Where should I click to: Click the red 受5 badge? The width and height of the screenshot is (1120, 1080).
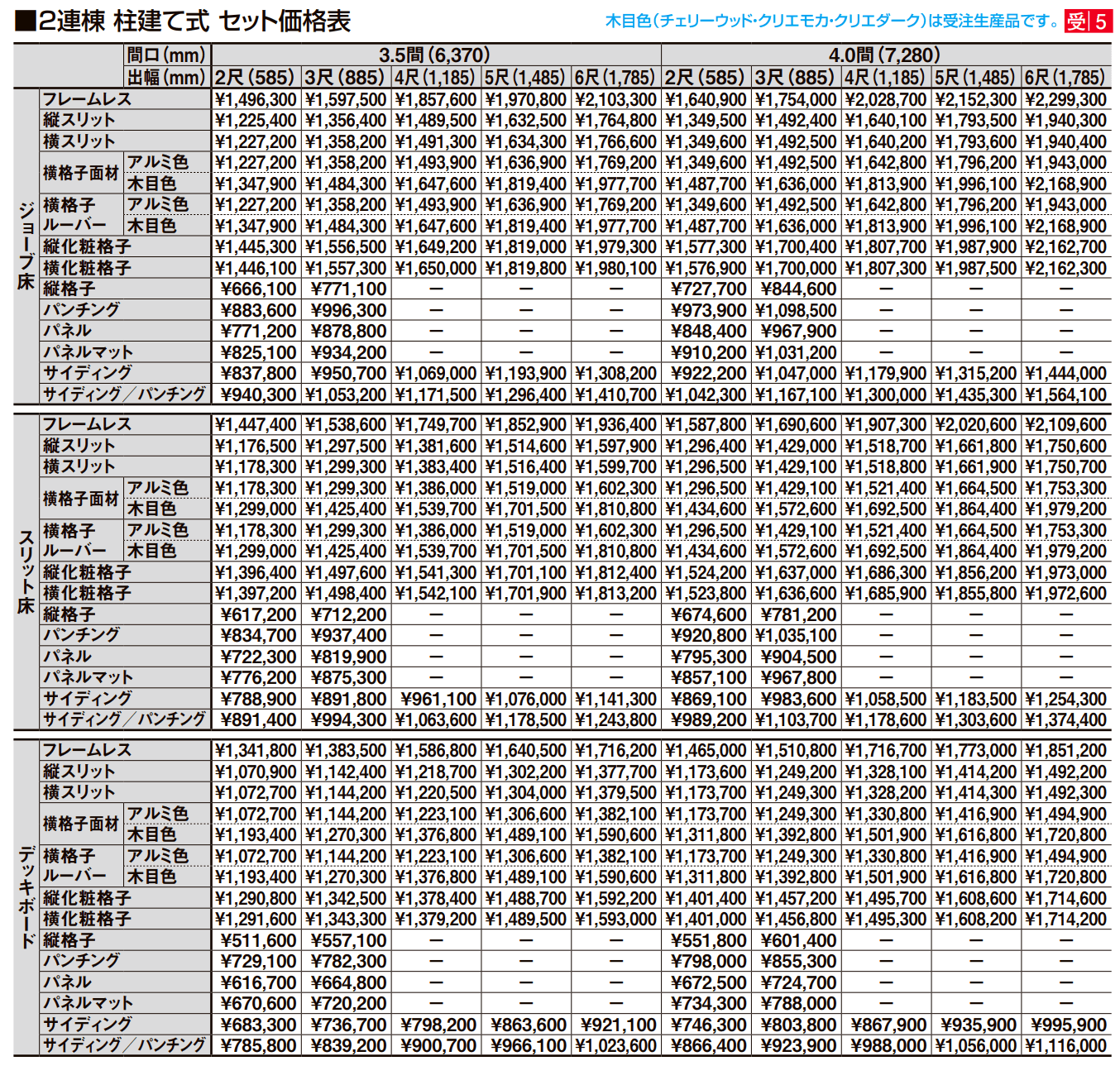(x=1088, y=21)
